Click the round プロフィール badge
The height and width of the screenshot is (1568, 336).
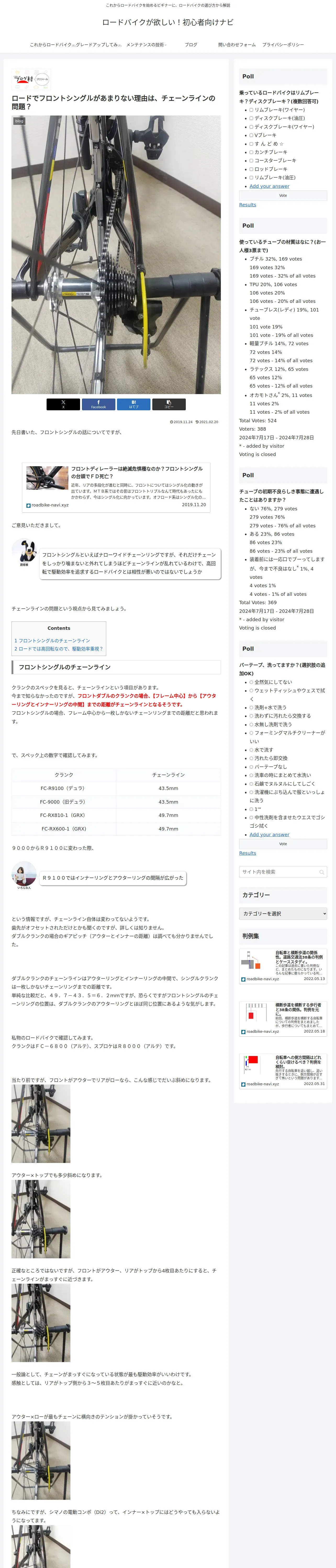tap(42, 79)
